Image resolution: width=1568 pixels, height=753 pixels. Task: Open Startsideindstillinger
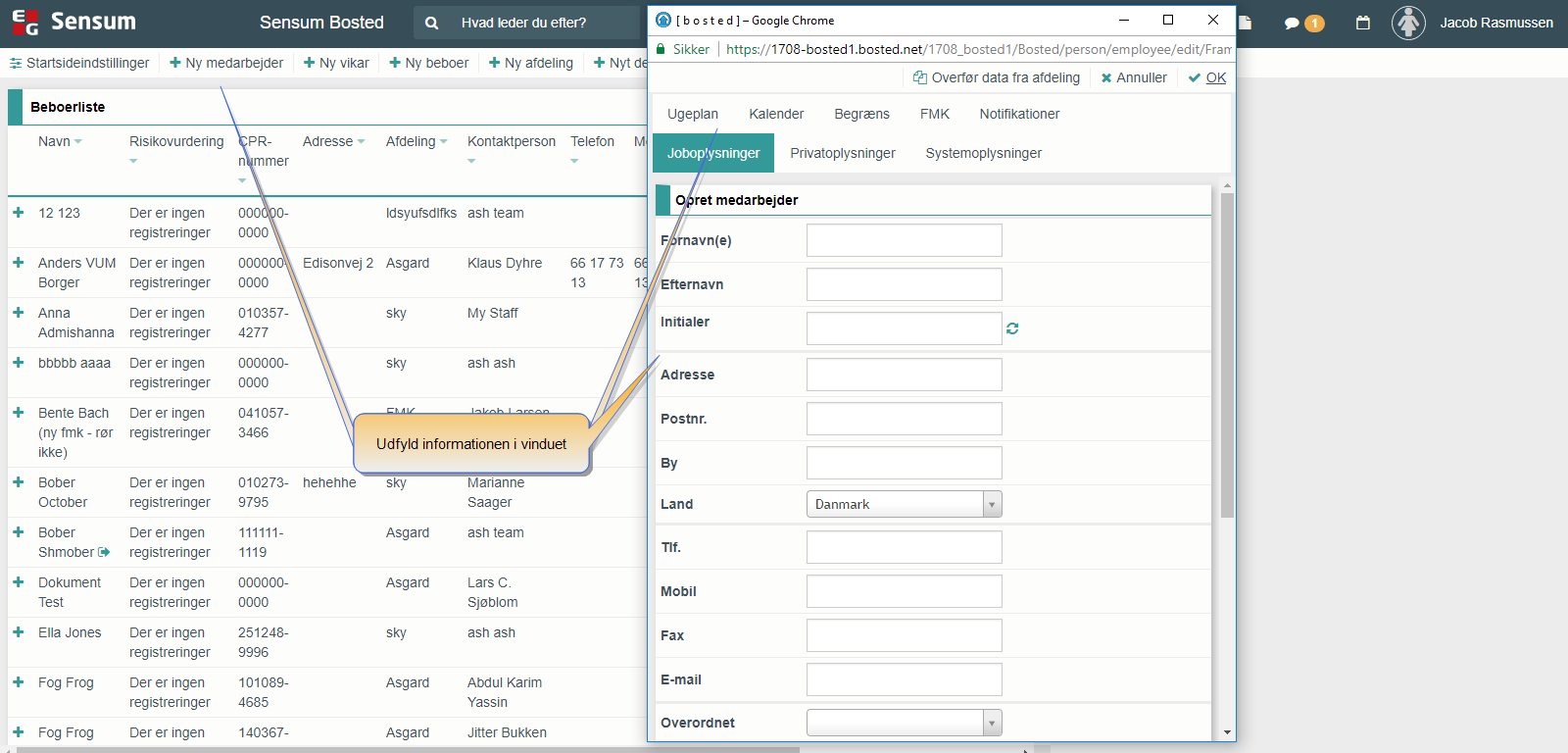79,63
